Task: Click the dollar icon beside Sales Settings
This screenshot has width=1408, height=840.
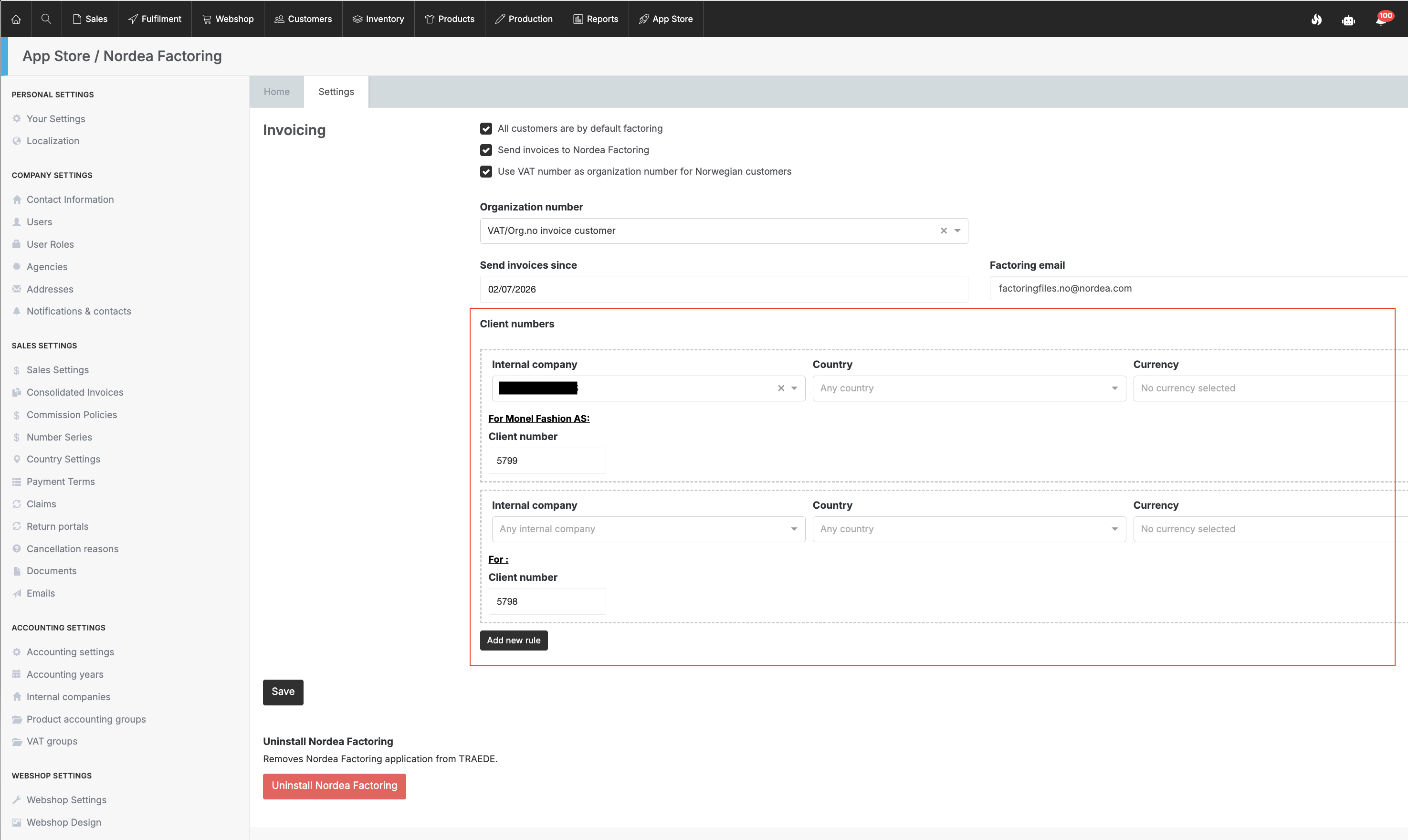Action: (17, 370)
